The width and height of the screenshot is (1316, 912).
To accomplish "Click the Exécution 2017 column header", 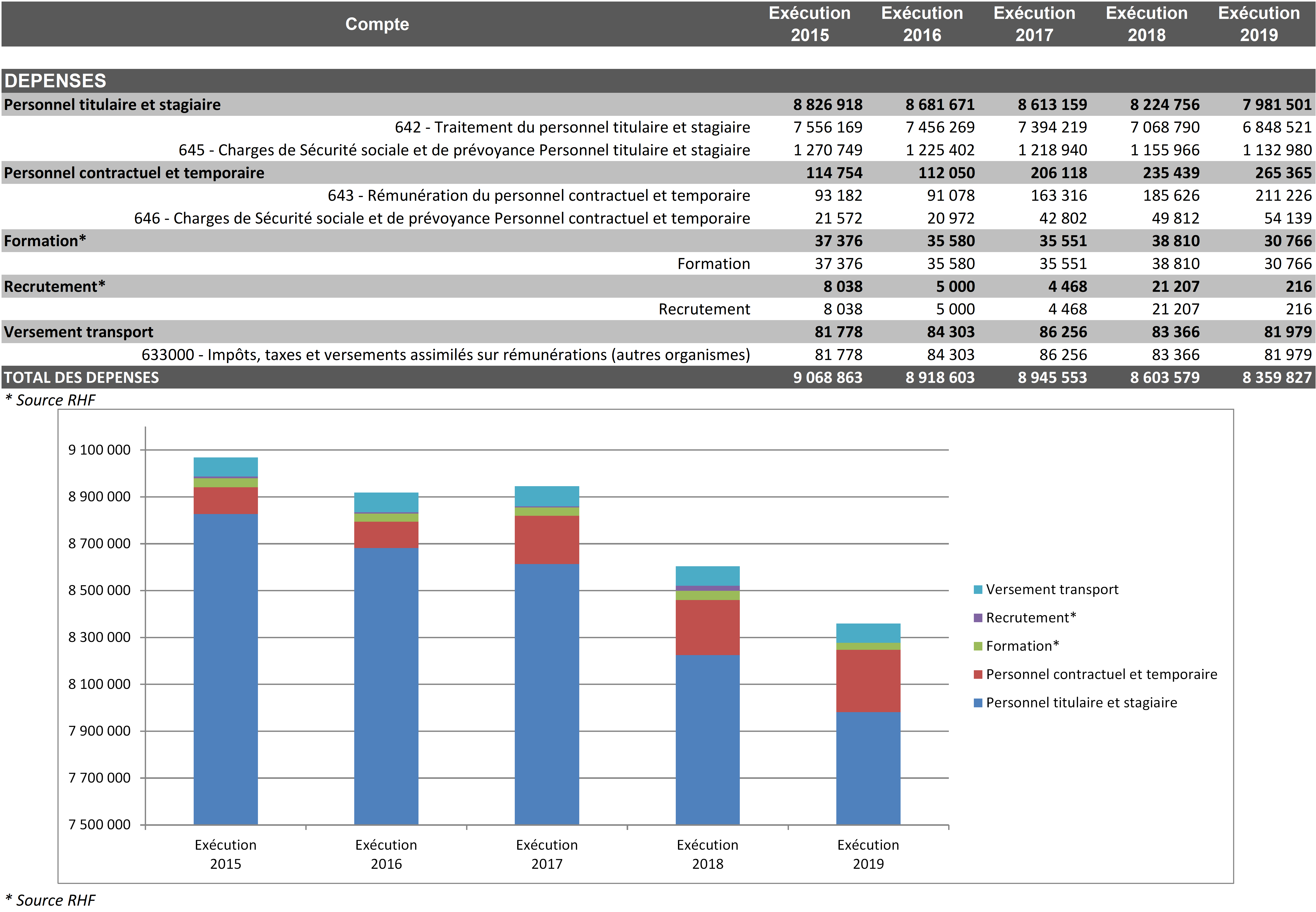I will pyautogui.click(x=1034, y=24).
